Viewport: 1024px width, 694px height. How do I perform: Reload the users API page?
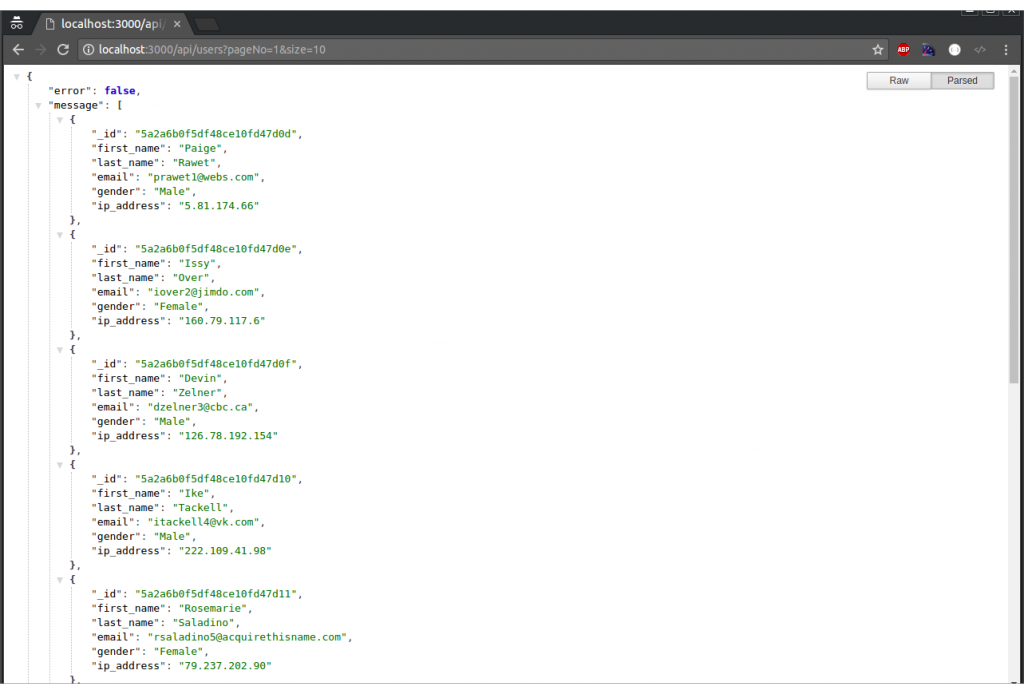click(x=63, y=48)
